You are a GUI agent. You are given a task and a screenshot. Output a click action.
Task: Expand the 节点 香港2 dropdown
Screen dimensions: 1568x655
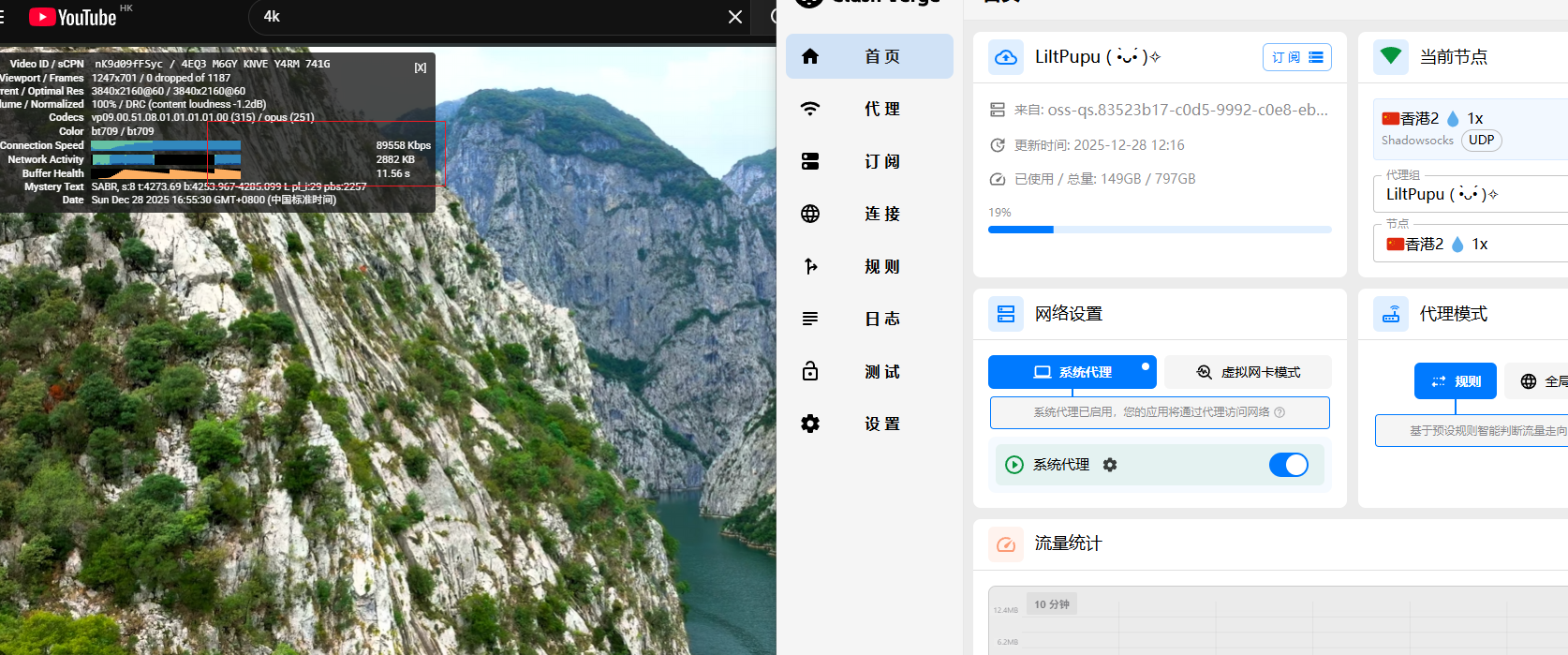click(x=1471, y=244)
